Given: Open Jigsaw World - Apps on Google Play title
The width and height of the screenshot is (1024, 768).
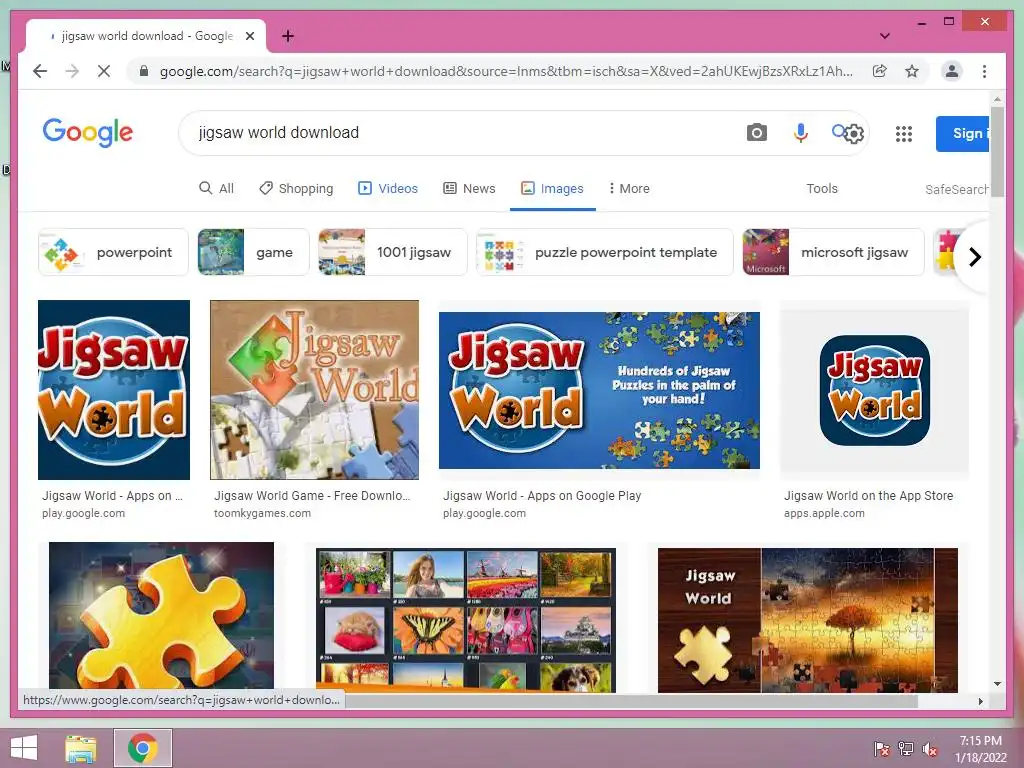Looking at the screenshot, I should pos(542,496).
